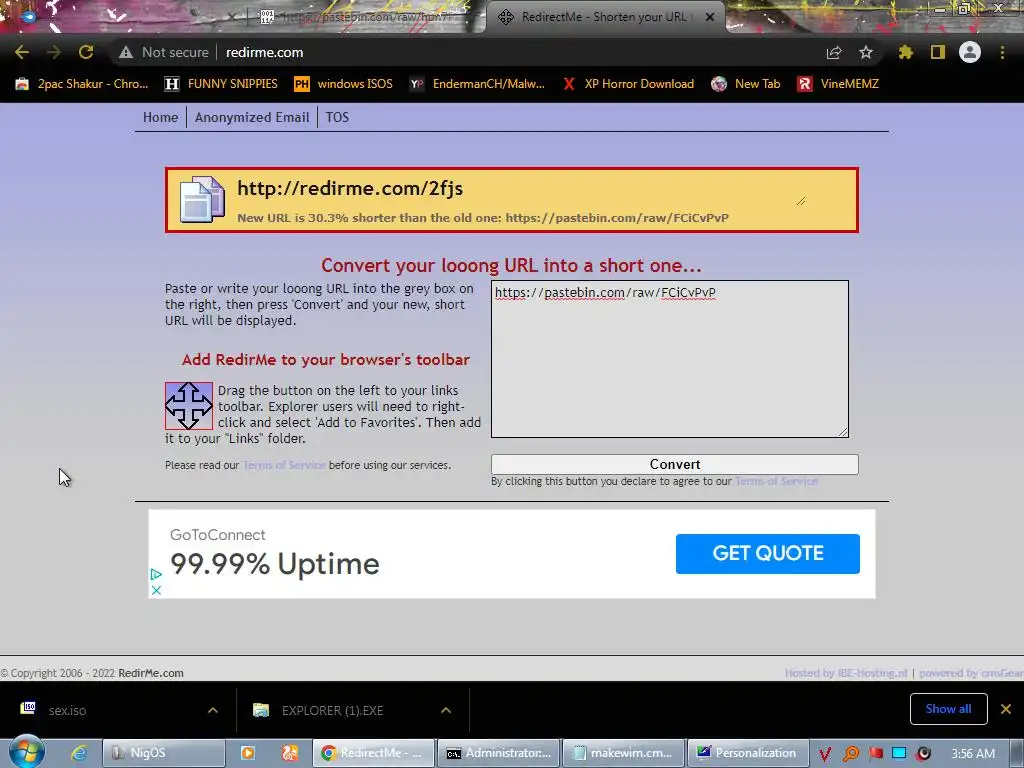Screen dimensions: 1024x768
Task: Open the Chrome profile avatar
Action: [969, 52]
